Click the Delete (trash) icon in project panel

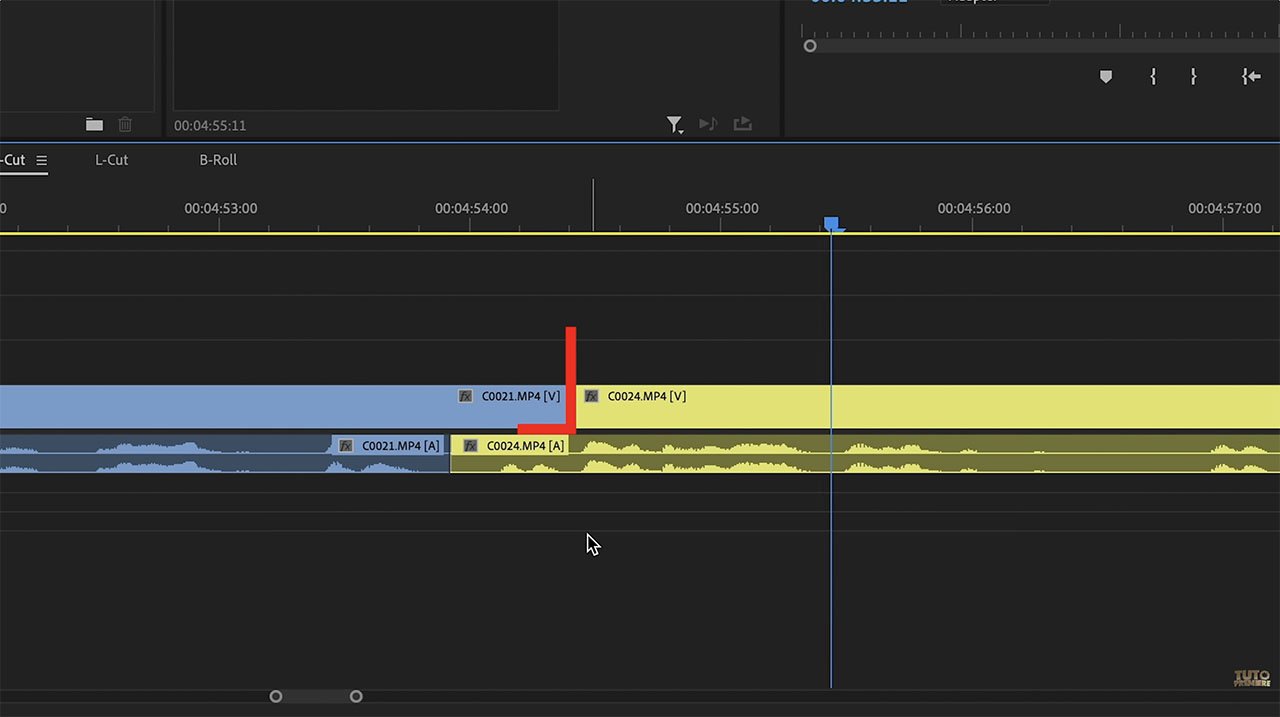coord(125,124)
